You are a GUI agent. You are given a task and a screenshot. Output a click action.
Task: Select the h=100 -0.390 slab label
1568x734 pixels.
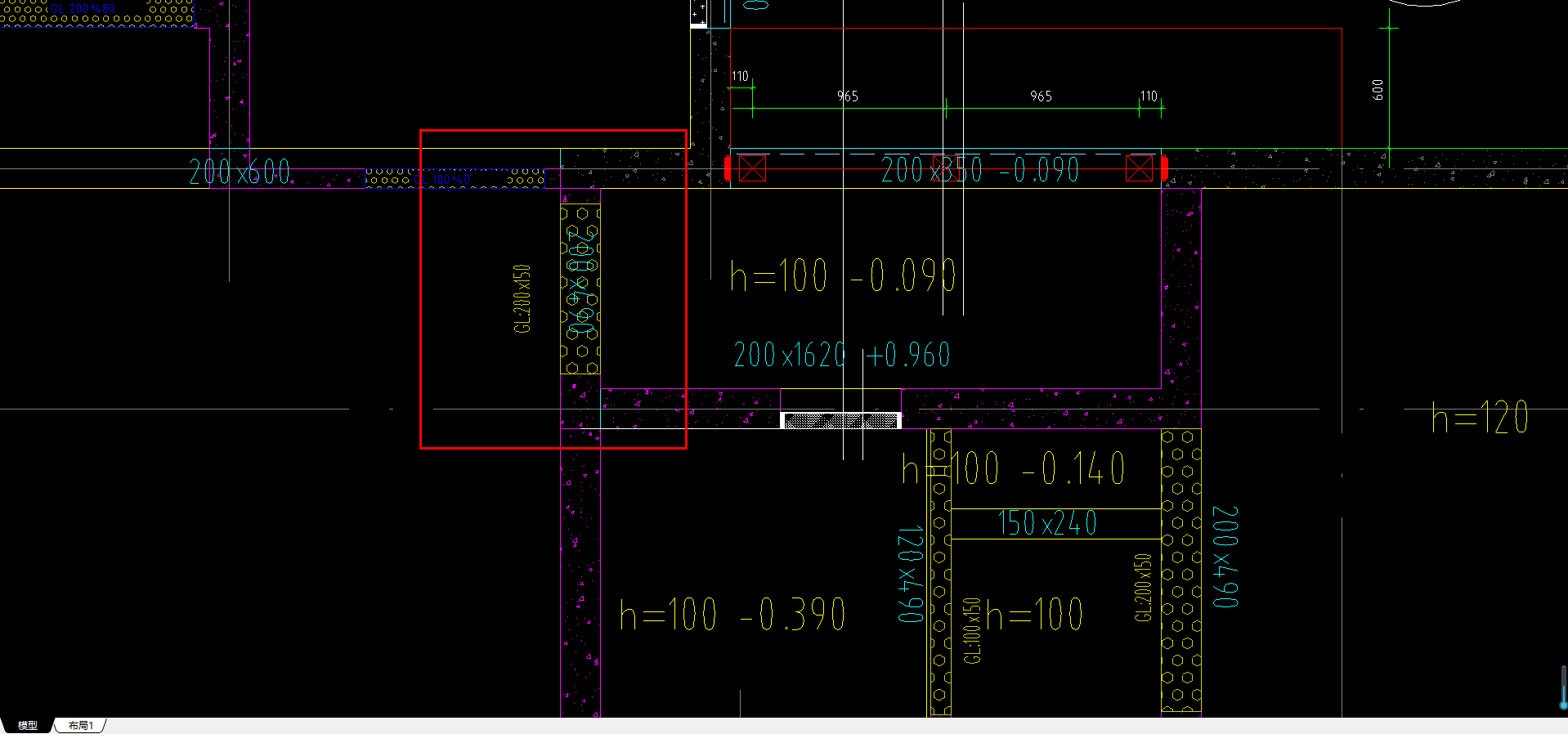tap(732, 615)
